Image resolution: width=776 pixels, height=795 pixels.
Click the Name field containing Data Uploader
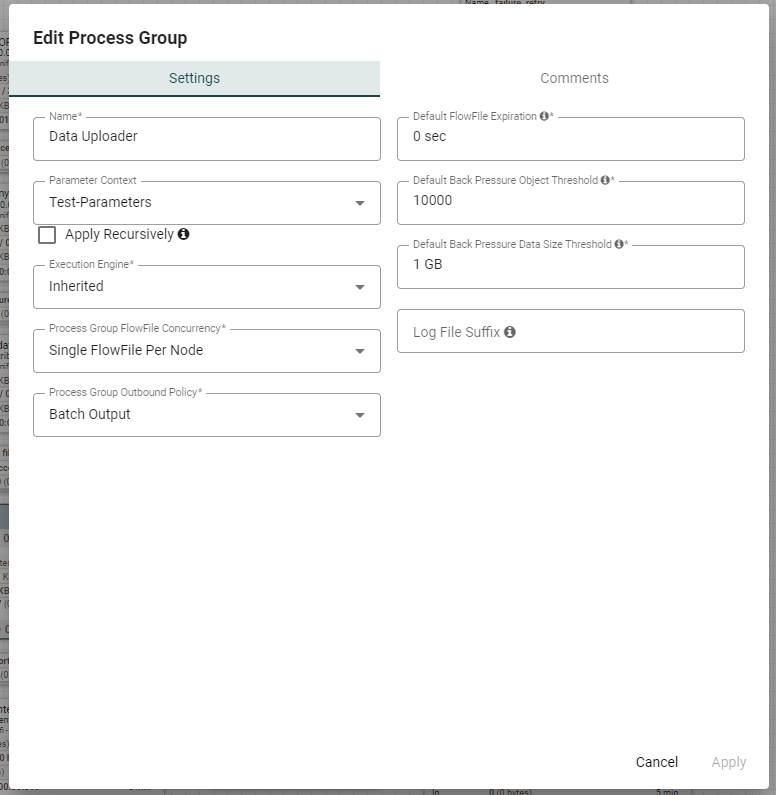click(x=207, y=139)
